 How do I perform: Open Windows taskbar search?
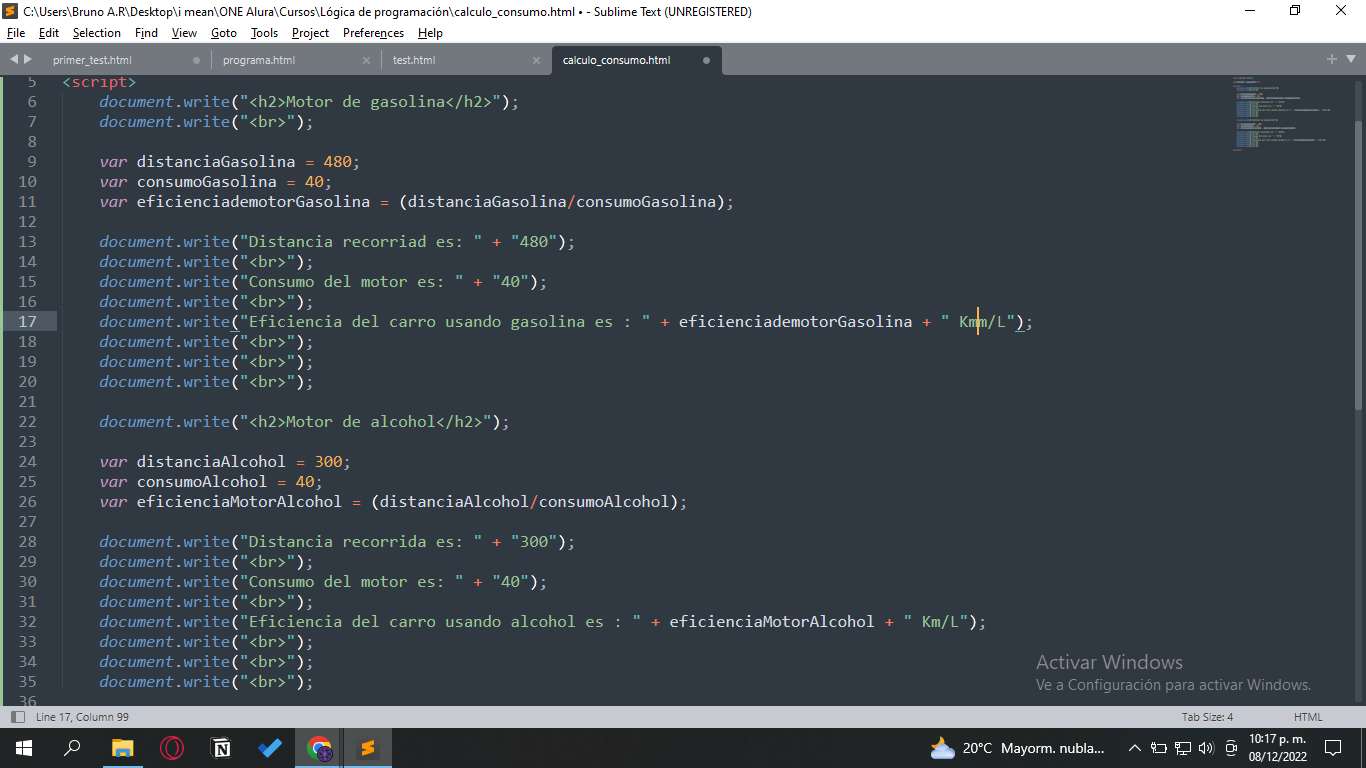(72, 747)
